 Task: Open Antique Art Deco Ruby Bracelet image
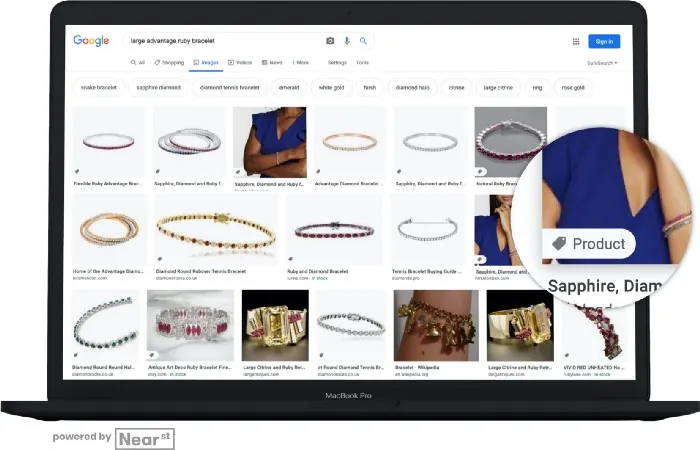(190, 325)
